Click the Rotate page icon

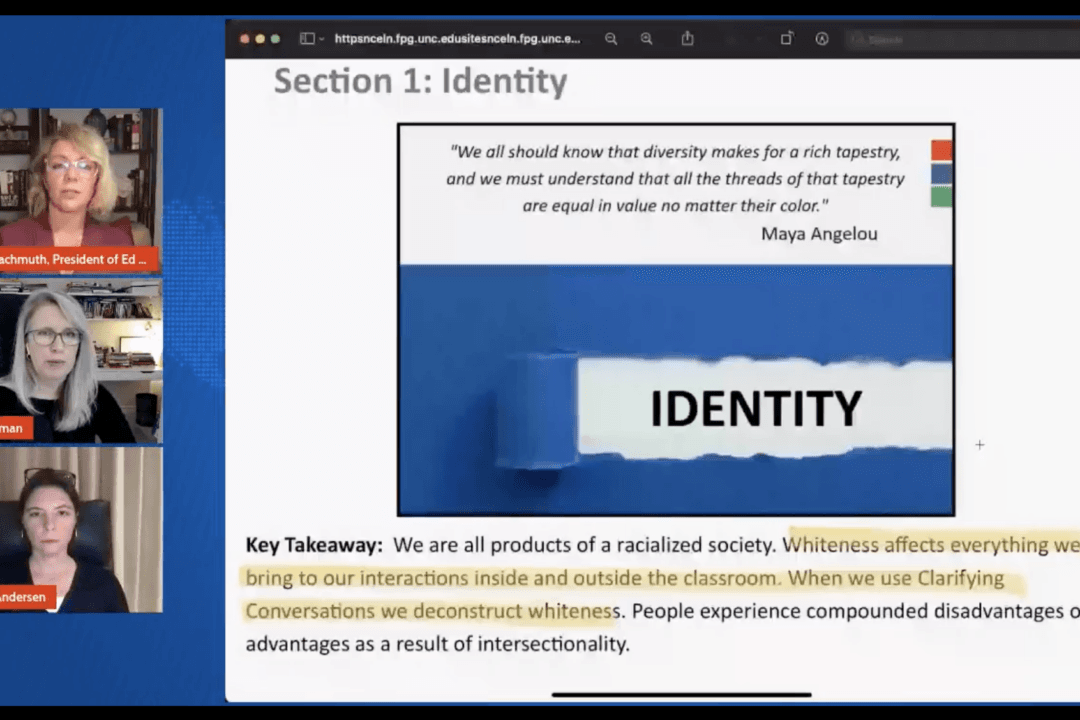click(x=786, y=39)
